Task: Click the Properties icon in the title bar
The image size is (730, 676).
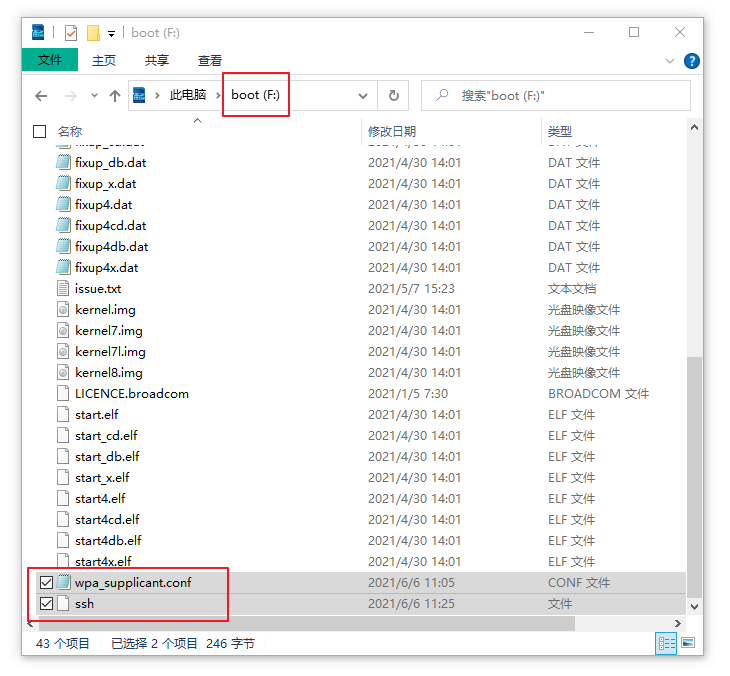Action: click(71, 33)
